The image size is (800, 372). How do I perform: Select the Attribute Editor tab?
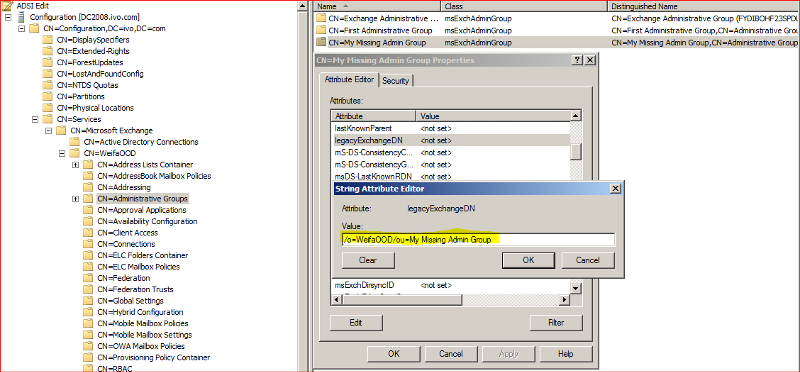click(x=349, y=80)
